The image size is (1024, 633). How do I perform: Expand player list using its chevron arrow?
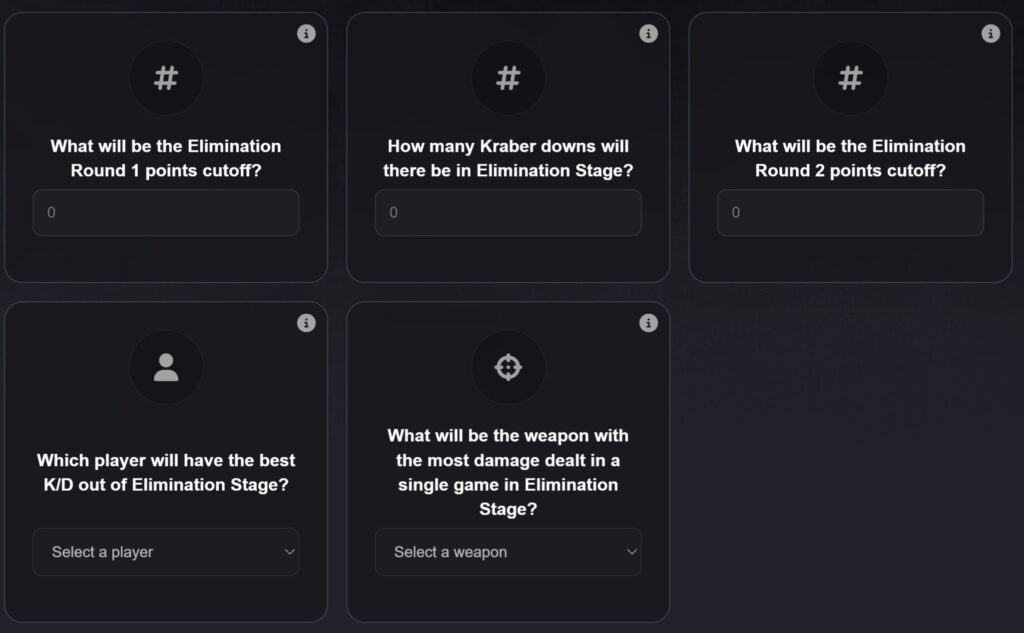290,552
